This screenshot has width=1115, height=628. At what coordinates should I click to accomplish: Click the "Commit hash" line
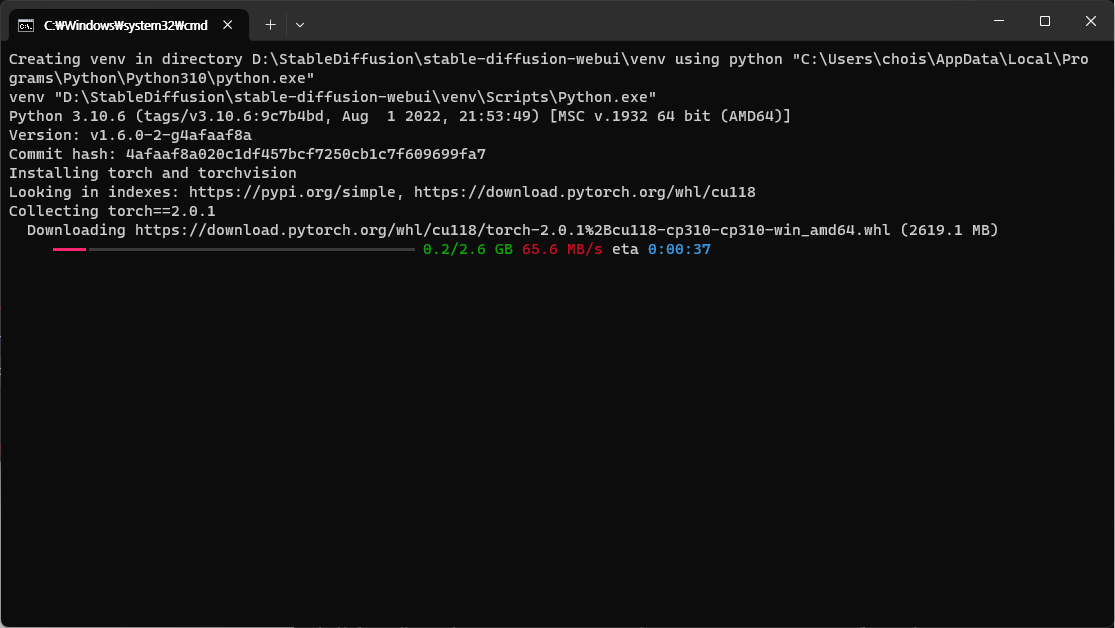point(247,154)
